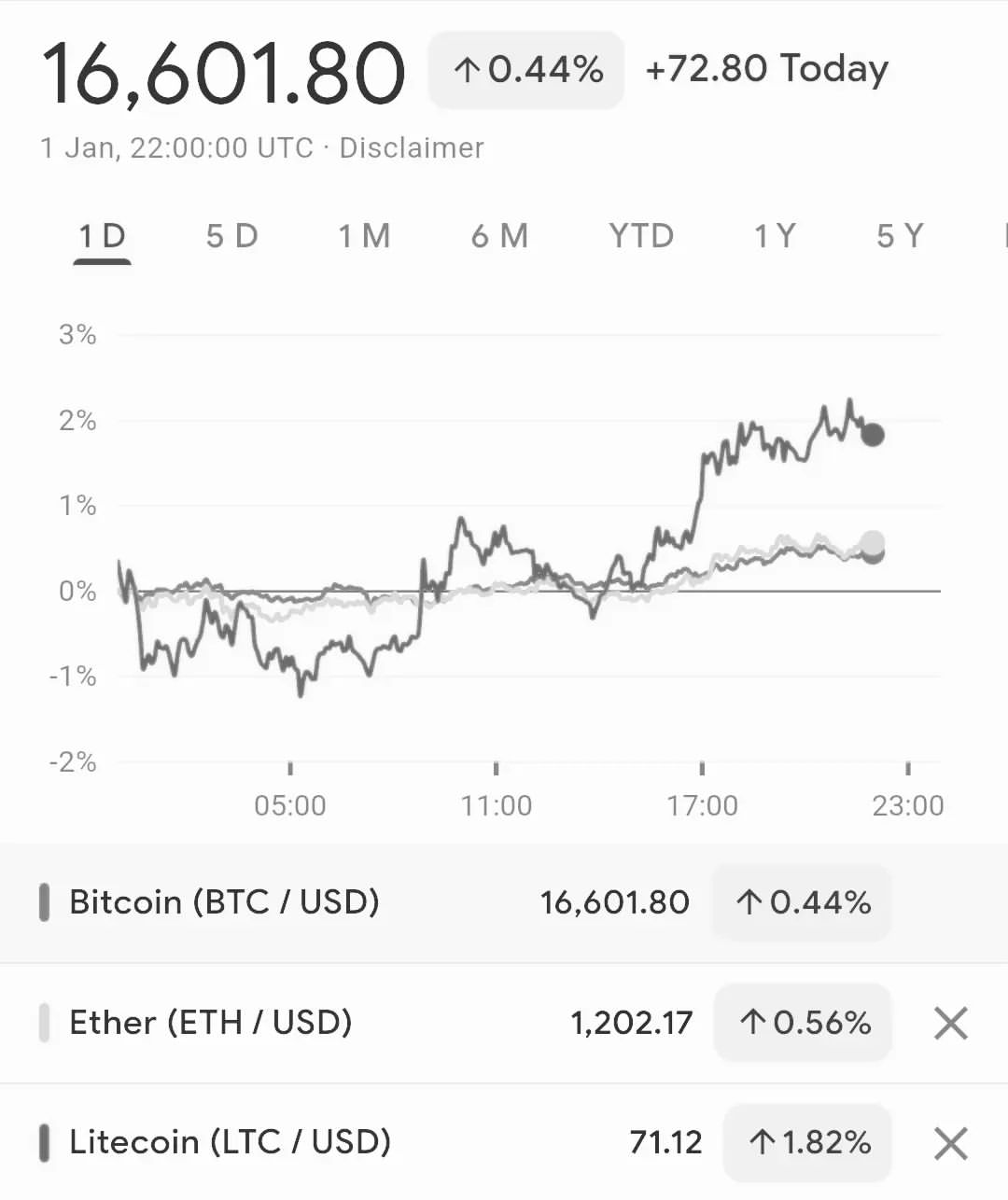The image size is (1008, 1200).
Task: Show the 6 M chart range
Action: pyautogui.click(x=499, y=237)
